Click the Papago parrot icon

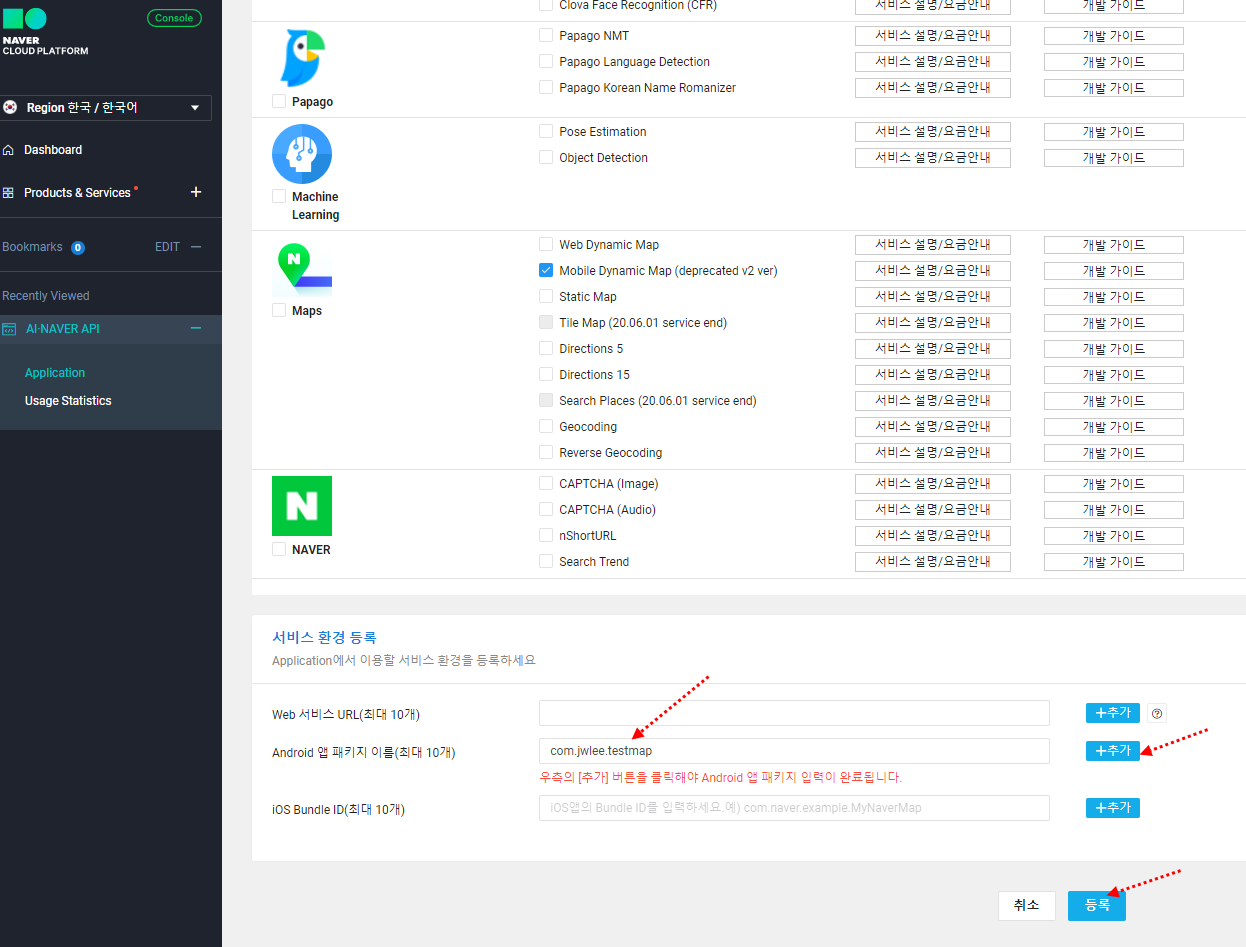(302, 58)
